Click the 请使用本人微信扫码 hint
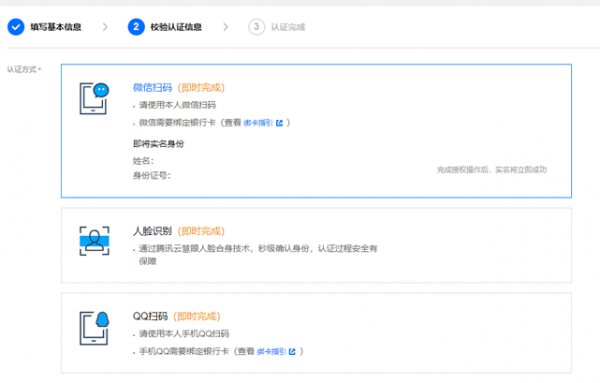600x383 pixels. coord(177,105)
